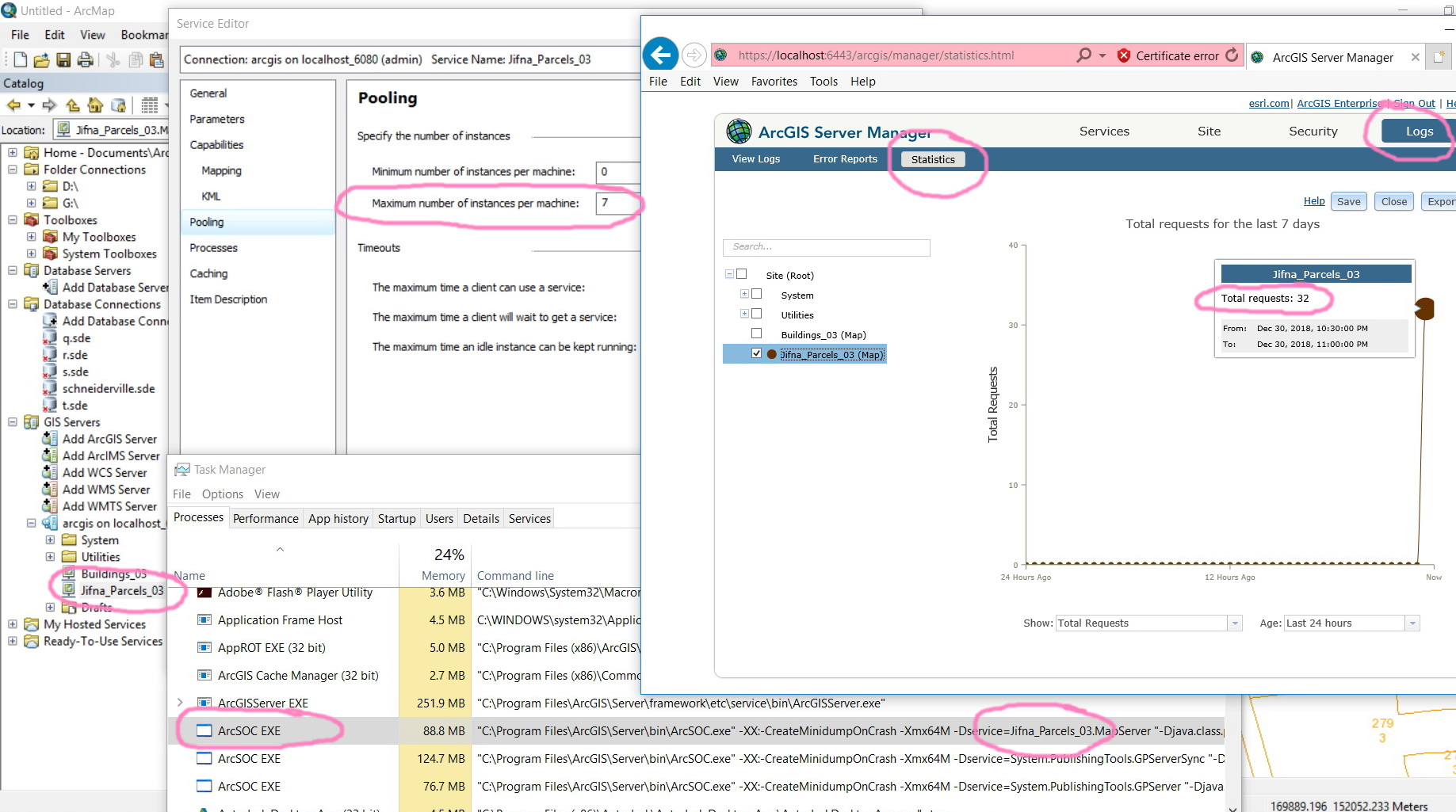Click the Catalog Default Geodatabase icon

click(118, 105)
